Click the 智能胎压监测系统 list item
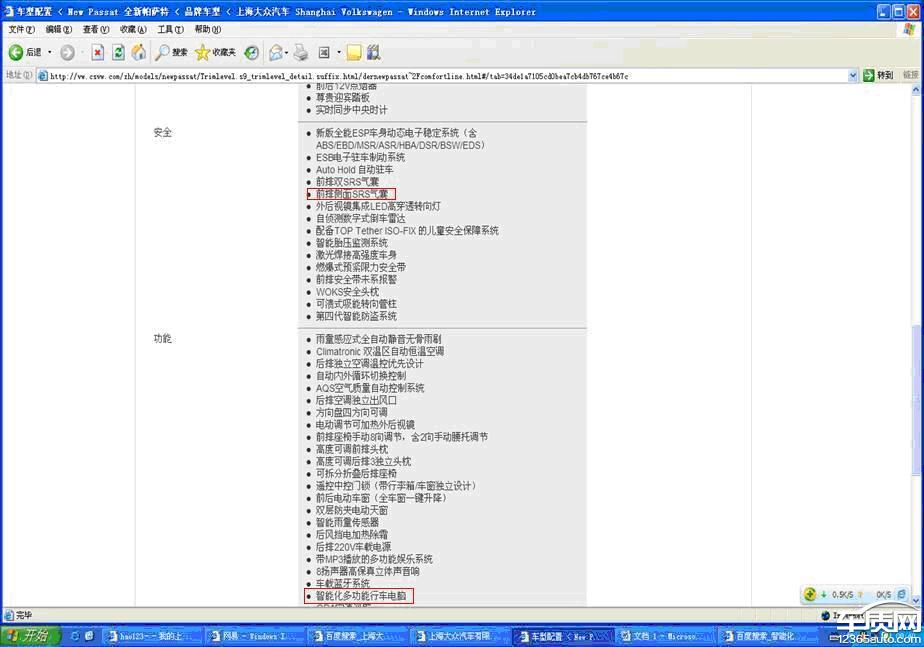Image resolution: width=924 pixels, height=647 pixels. point(351,243)
